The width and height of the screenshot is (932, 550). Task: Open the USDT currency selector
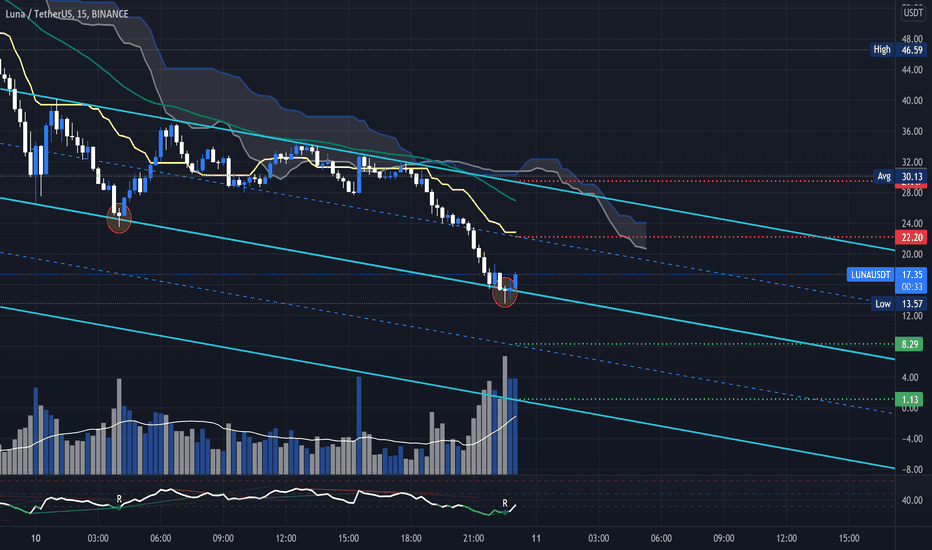coord(913,12)
